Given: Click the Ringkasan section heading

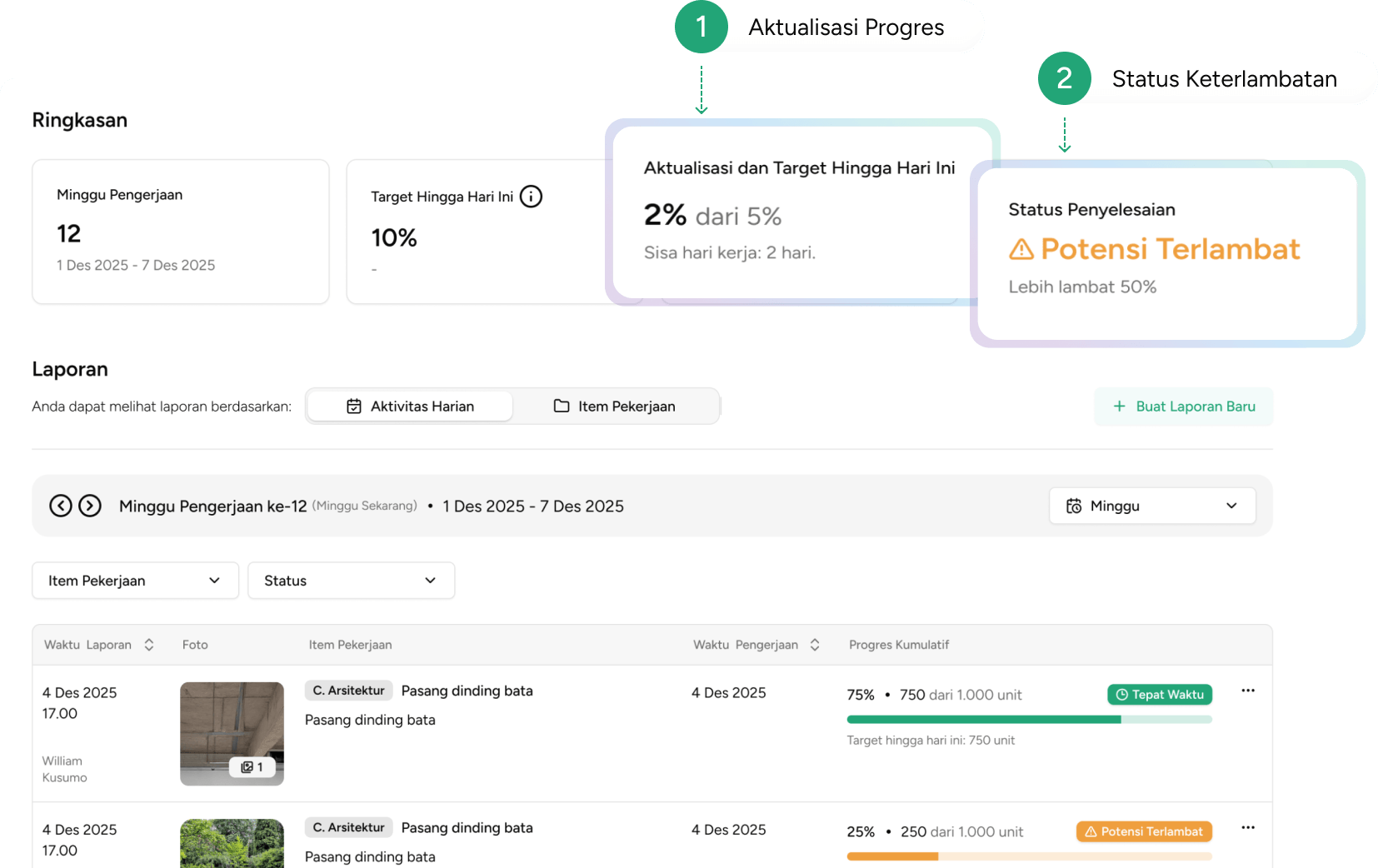Looking at the screenshot, I should [80, 120].
